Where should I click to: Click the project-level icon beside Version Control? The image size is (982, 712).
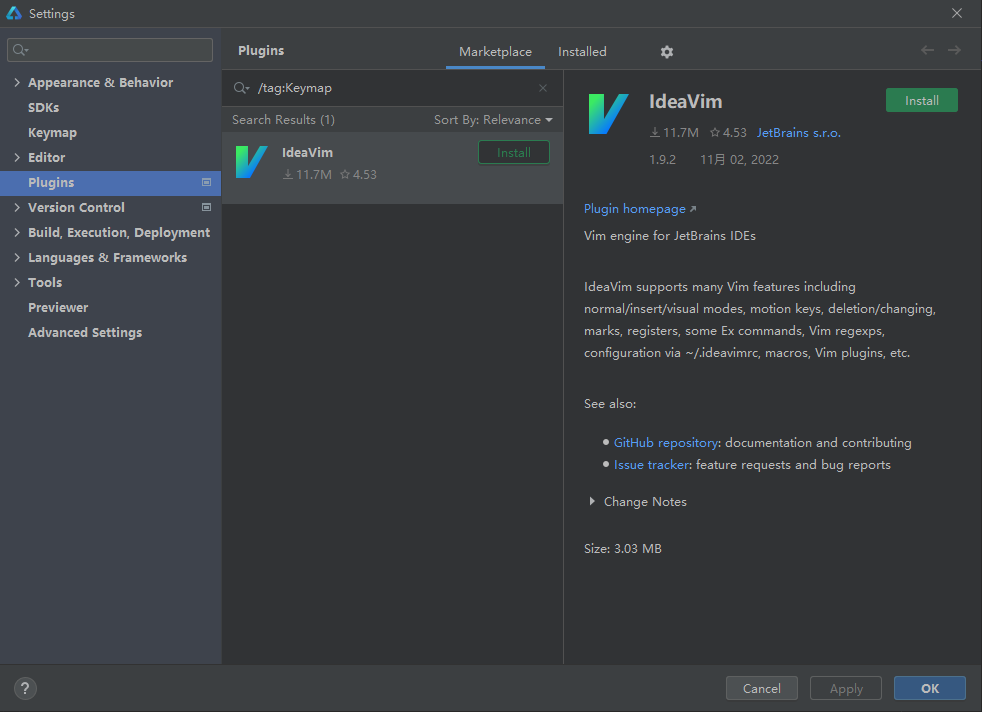click(206, 207)
